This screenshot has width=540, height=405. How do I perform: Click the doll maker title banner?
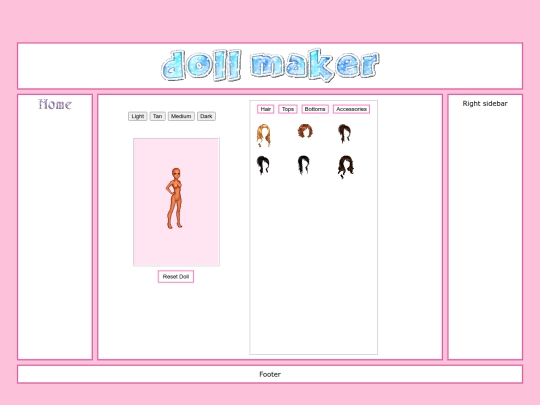click(x=270, y=65)
